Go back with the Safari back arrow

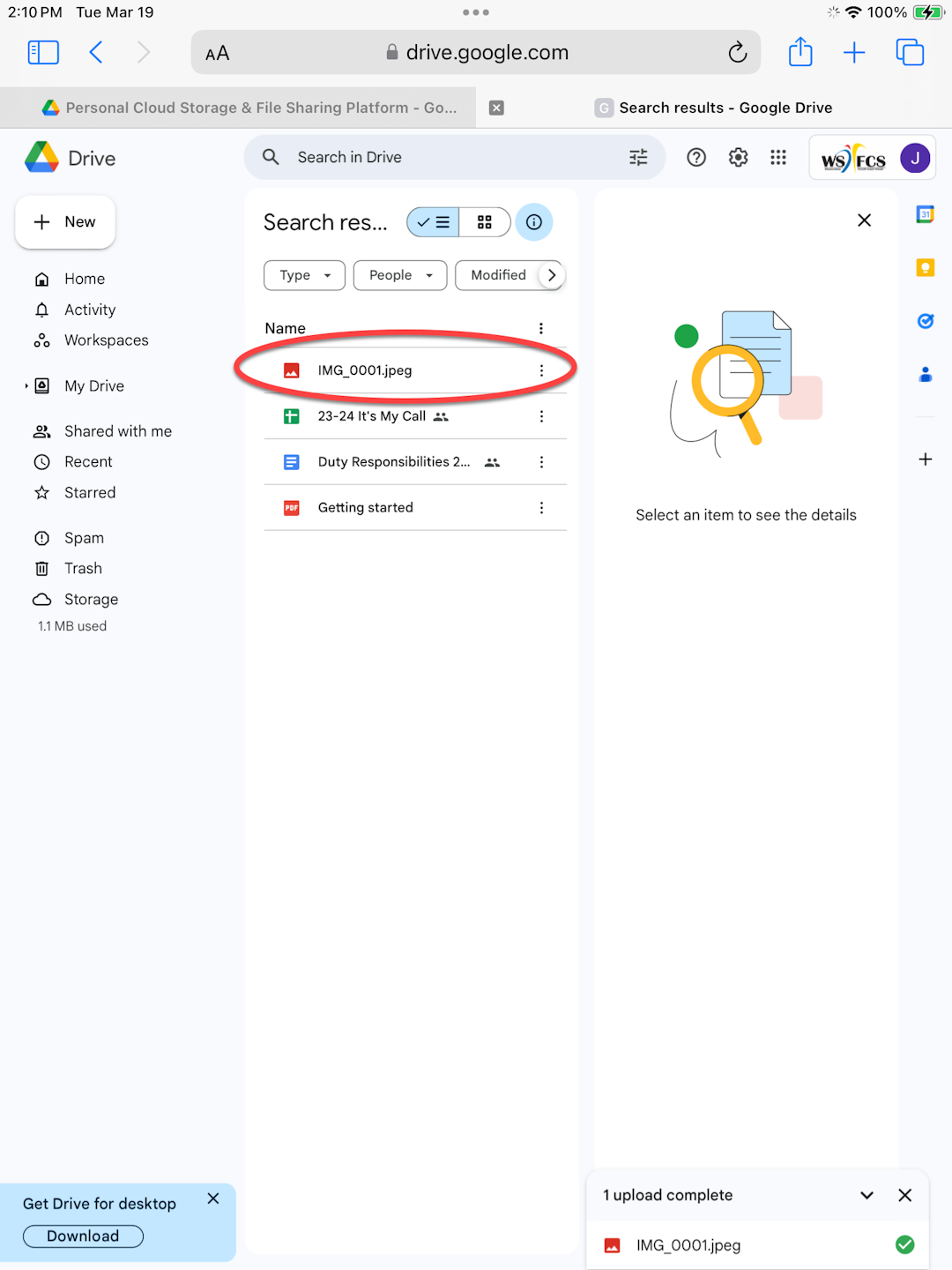(x=96, y=53)
